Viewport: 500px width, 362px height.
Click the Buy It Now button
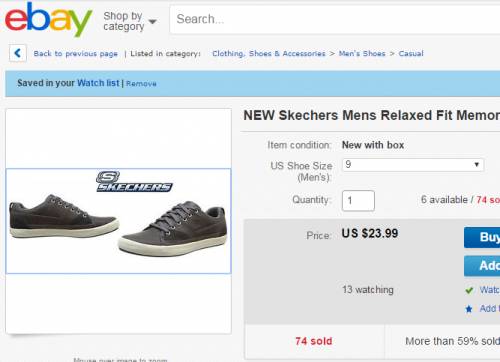tap(482, 237)
